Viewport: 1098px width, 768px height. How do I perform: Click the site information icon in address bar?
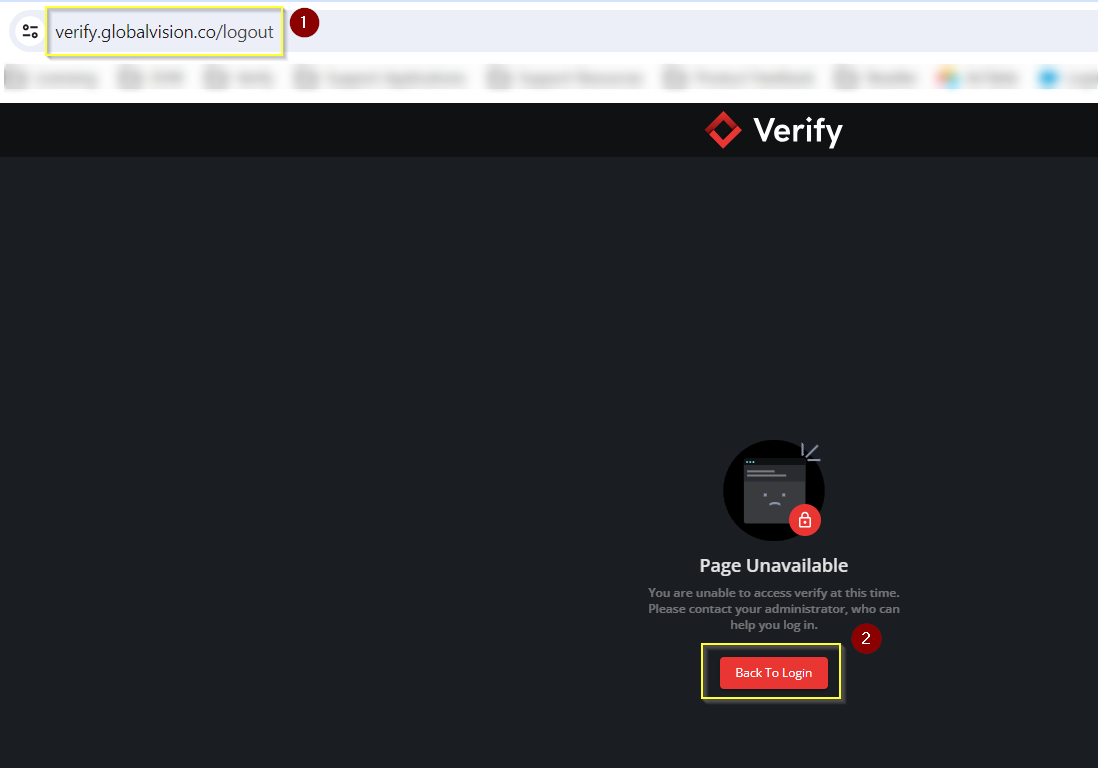point(30,31)
